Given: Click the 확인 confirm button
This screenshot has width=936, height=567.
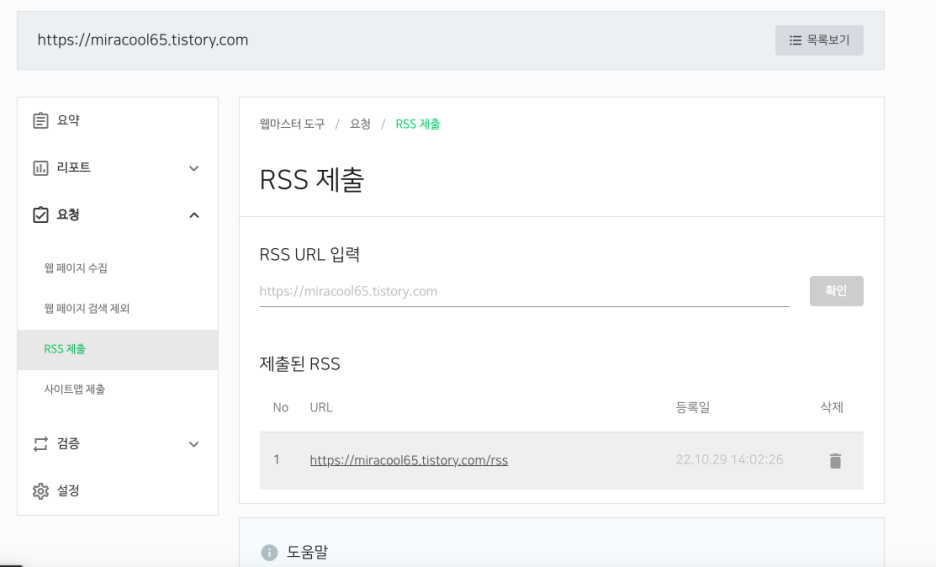Looking at the screenshot, I should (836, 291).
